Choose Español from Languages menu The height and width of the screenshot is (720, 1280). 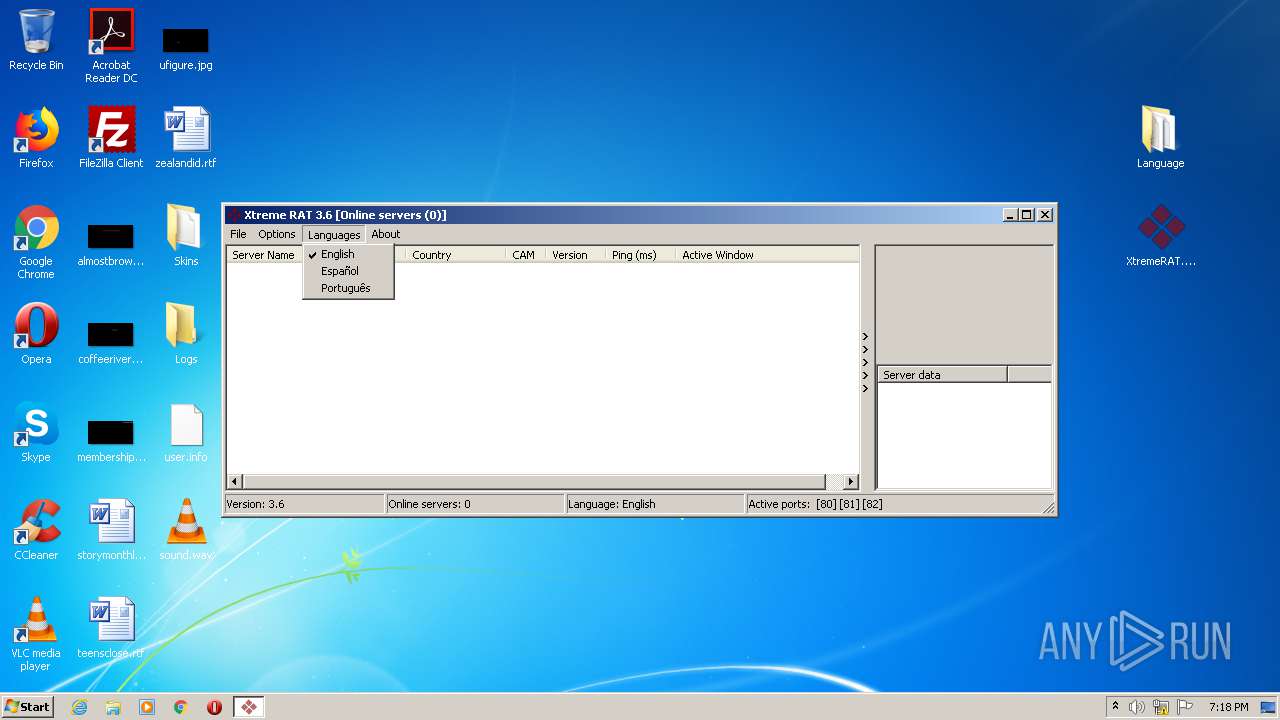click(348, 271)
